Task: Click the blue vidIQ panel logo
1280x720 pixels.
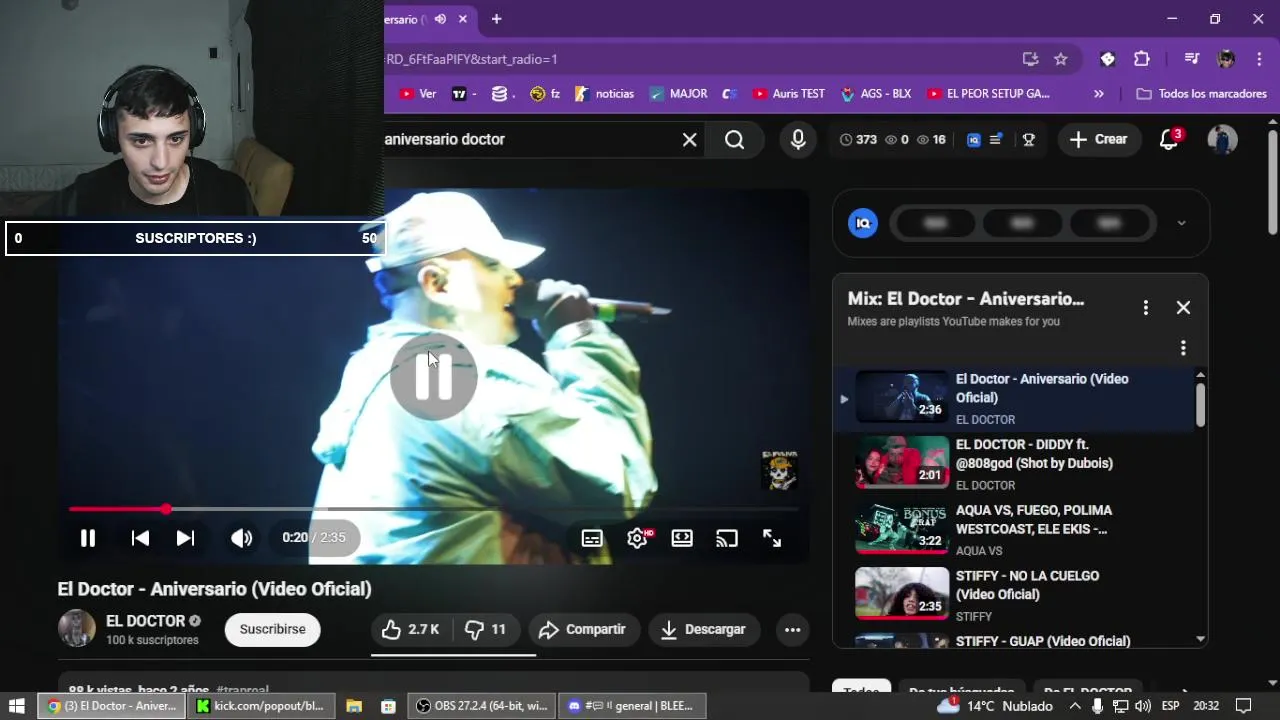Action: point(863,223)
